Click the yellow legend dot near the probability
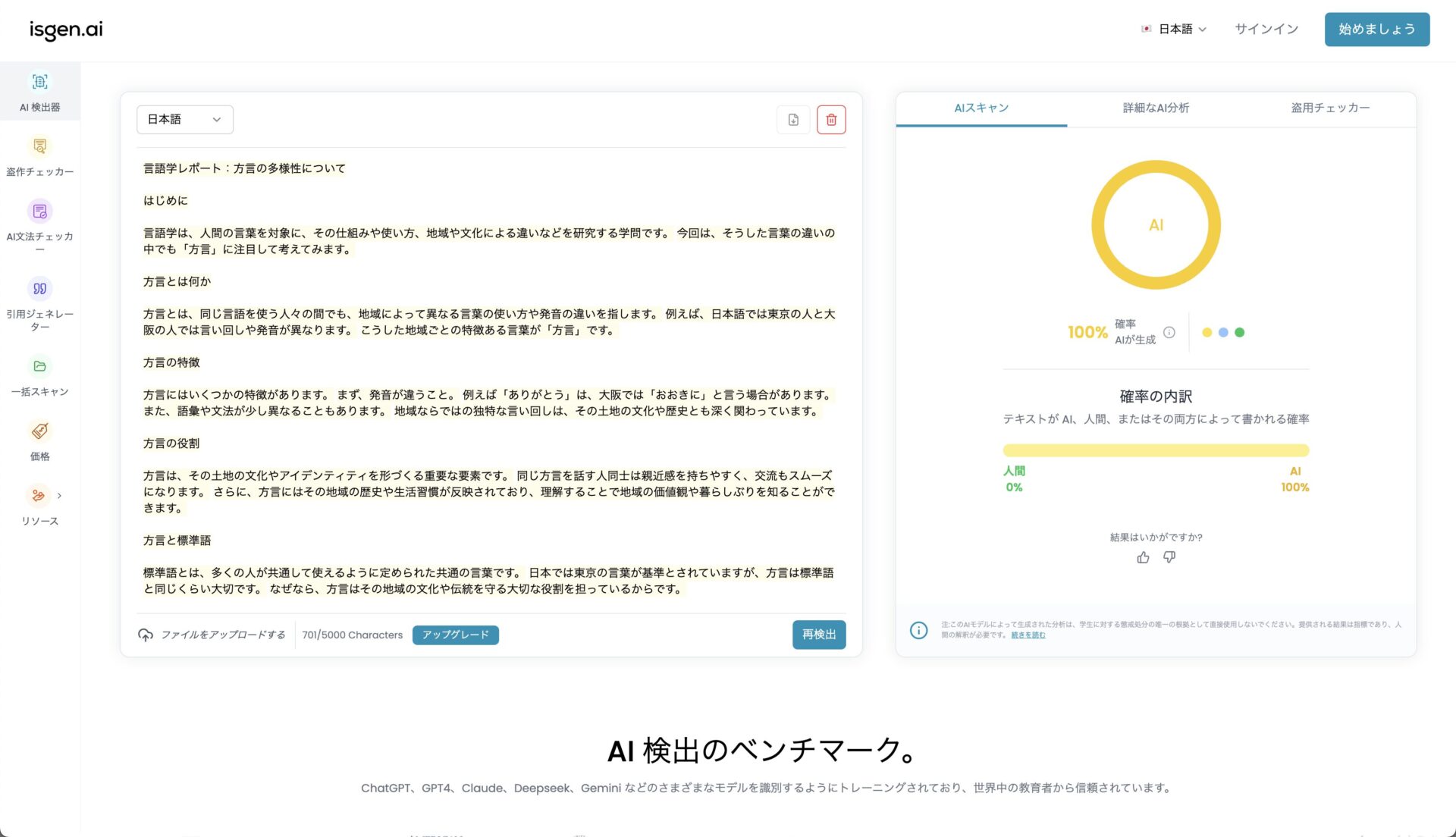This screenshot has height=837, width=1456. [x=1207, y=332]
